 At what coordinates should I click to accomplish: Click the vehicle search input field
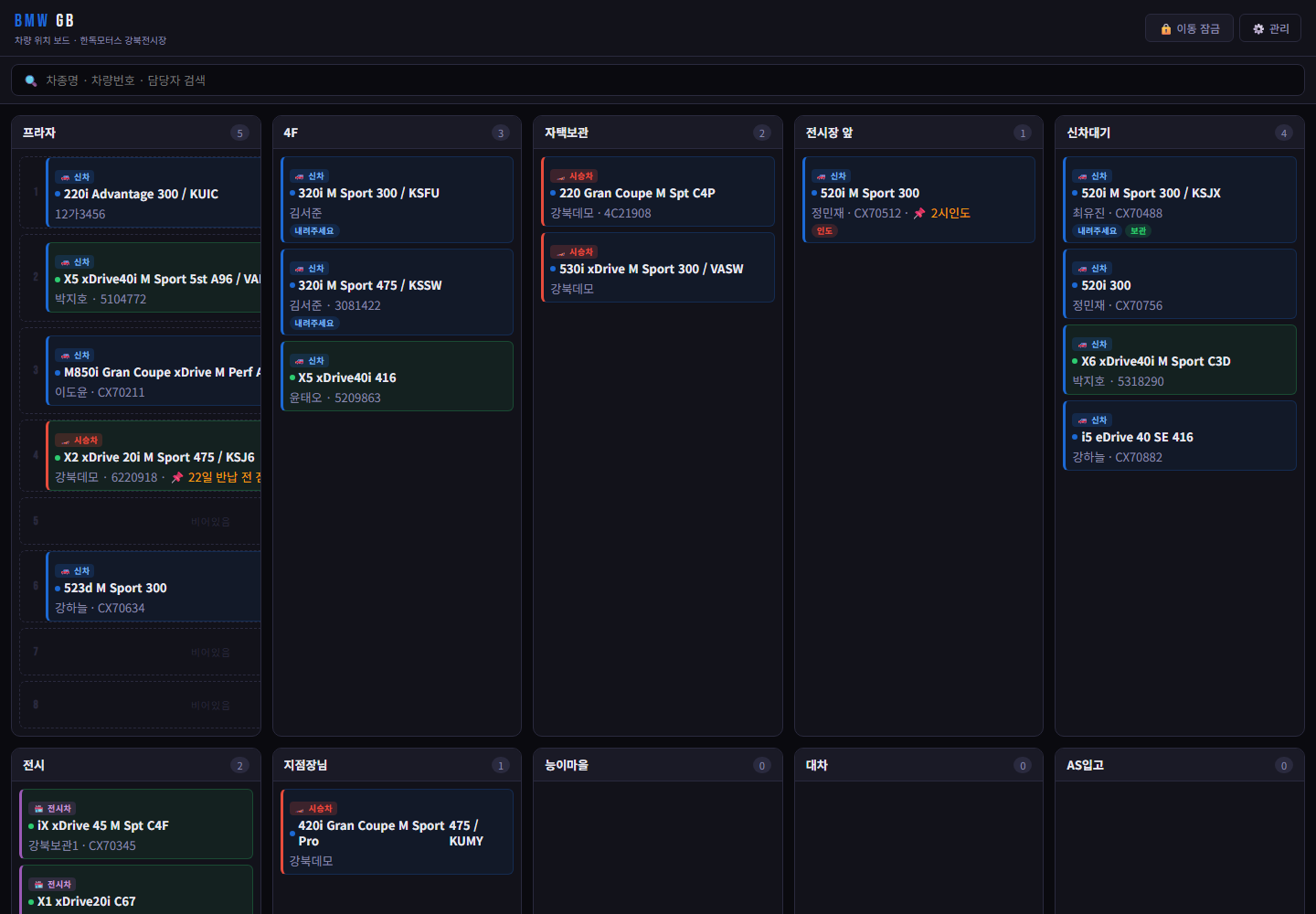click(658, 80)
